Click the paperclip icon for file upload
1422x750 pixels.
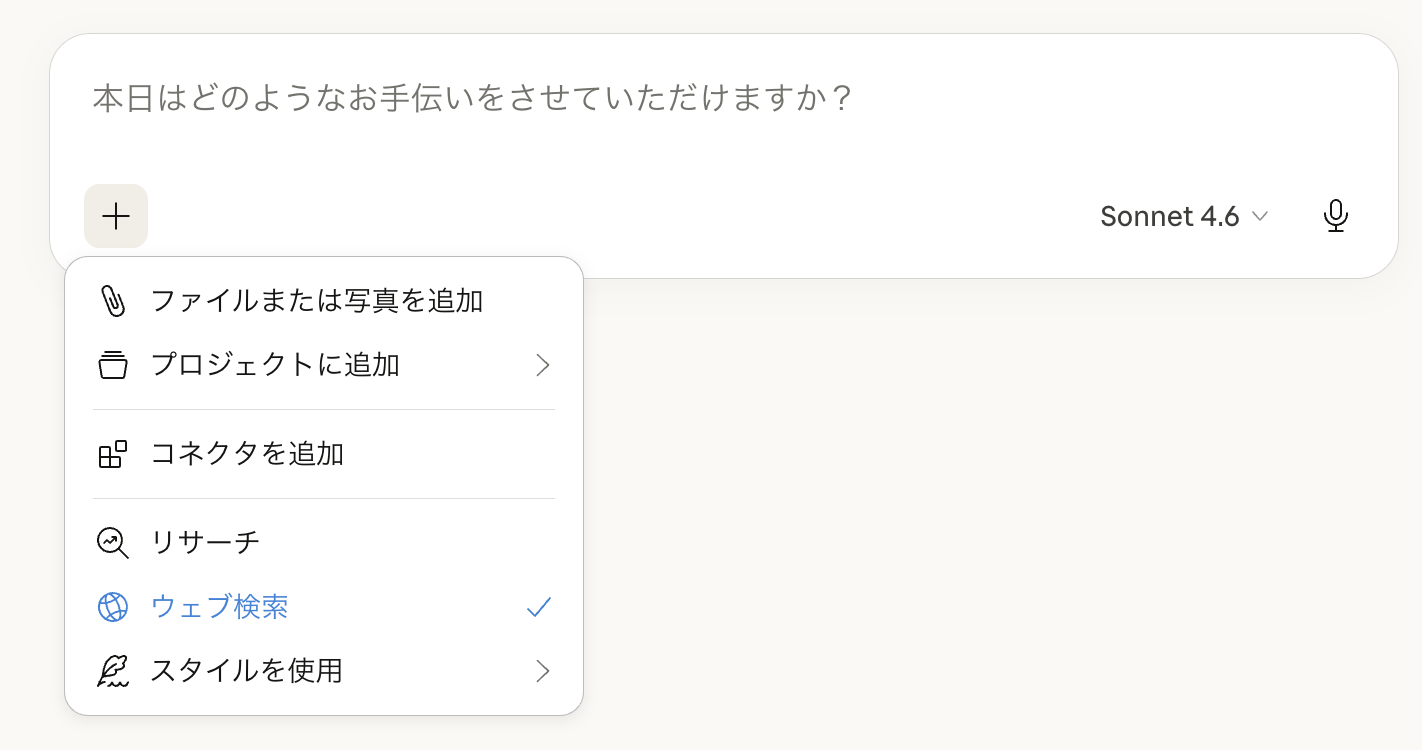(113, 301)
